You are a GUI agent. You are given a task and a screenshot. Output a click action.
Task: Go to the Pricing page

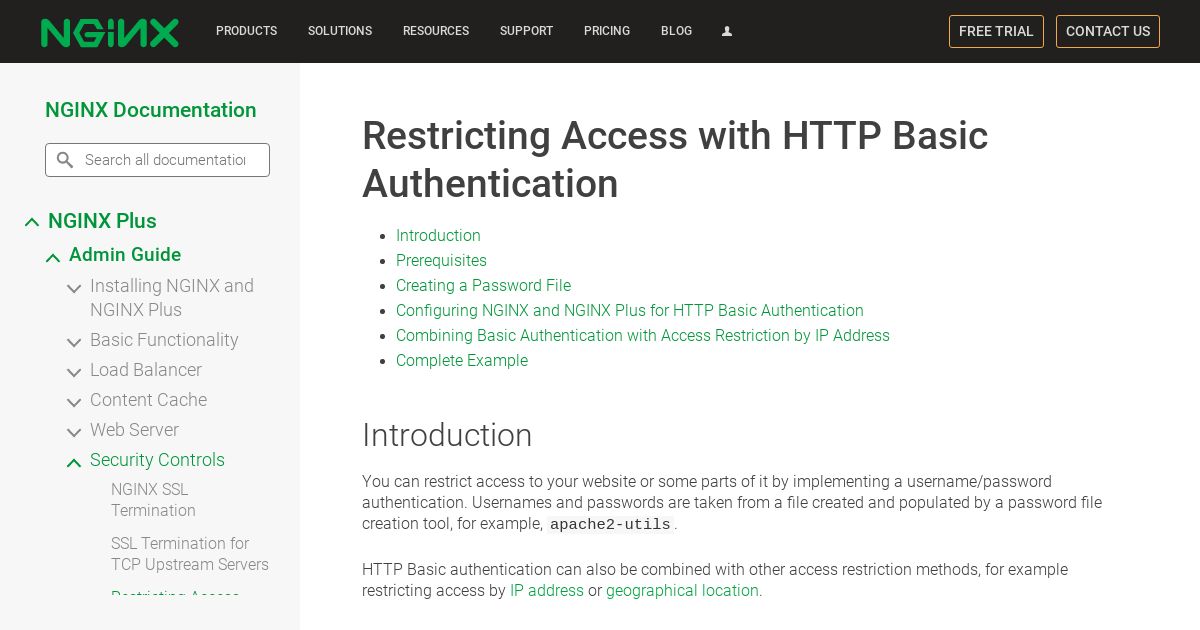607,31
